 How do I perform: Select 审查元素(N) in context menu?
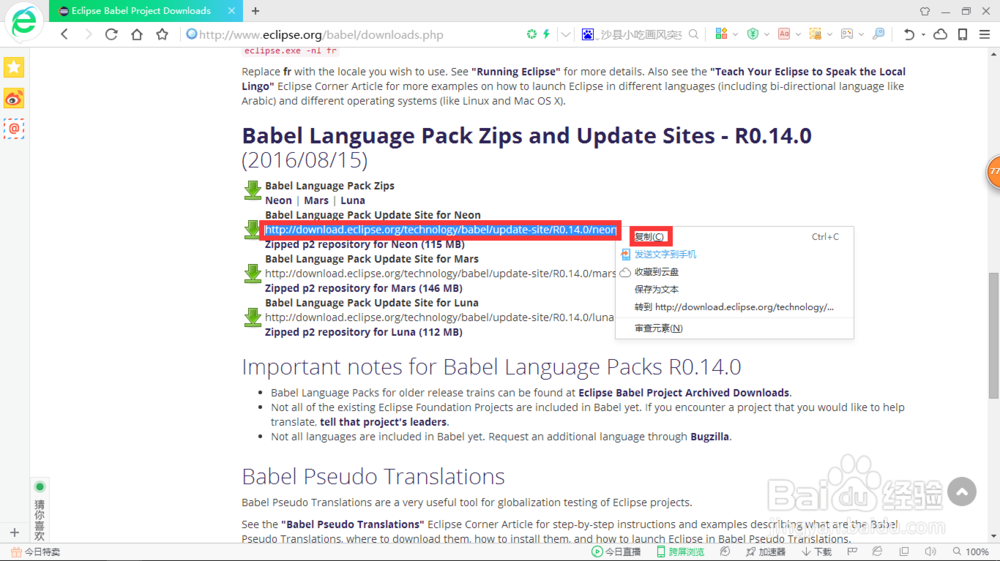click(735, 328)
